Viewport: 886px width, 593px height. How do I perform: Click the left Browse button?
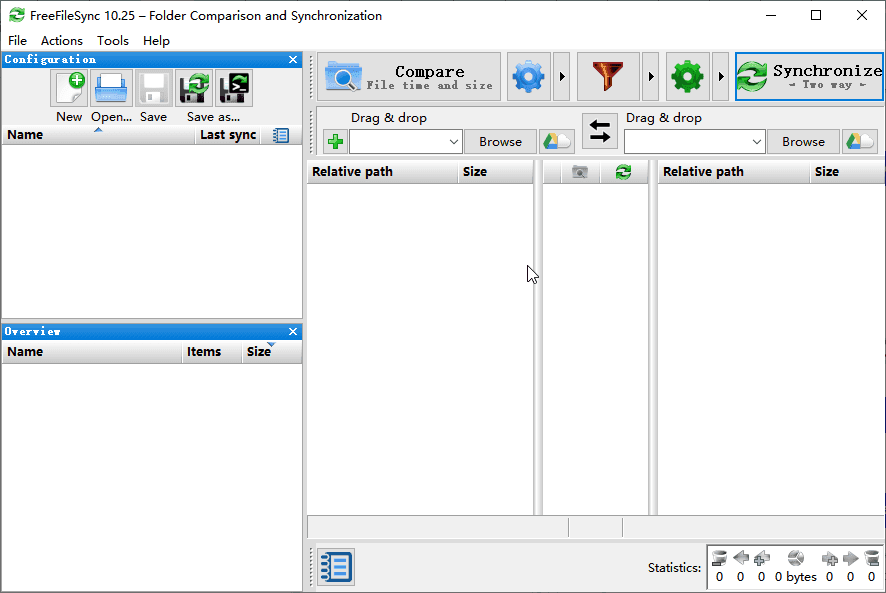500,141
